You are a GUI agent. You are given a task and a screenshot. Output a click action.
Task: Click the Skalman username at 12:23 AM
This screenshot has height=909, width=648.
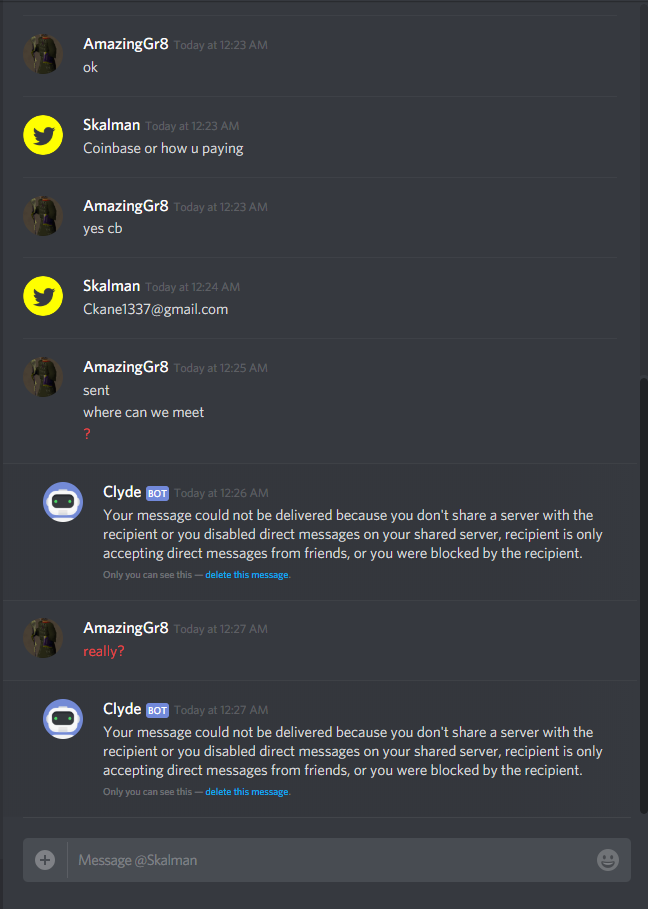click(x=111, y=125)
